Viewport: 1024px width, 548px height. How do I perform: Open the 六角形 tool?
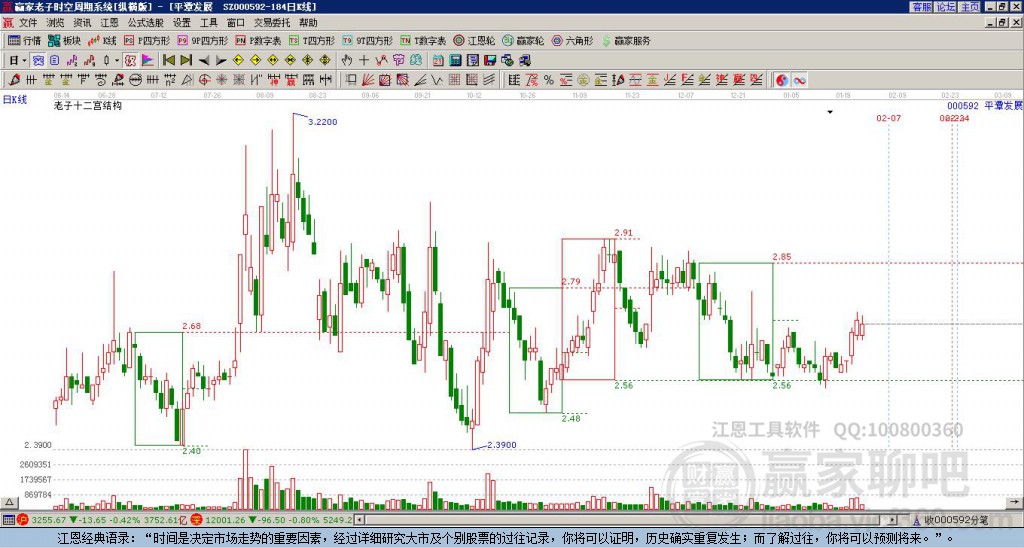coord(572,40)
